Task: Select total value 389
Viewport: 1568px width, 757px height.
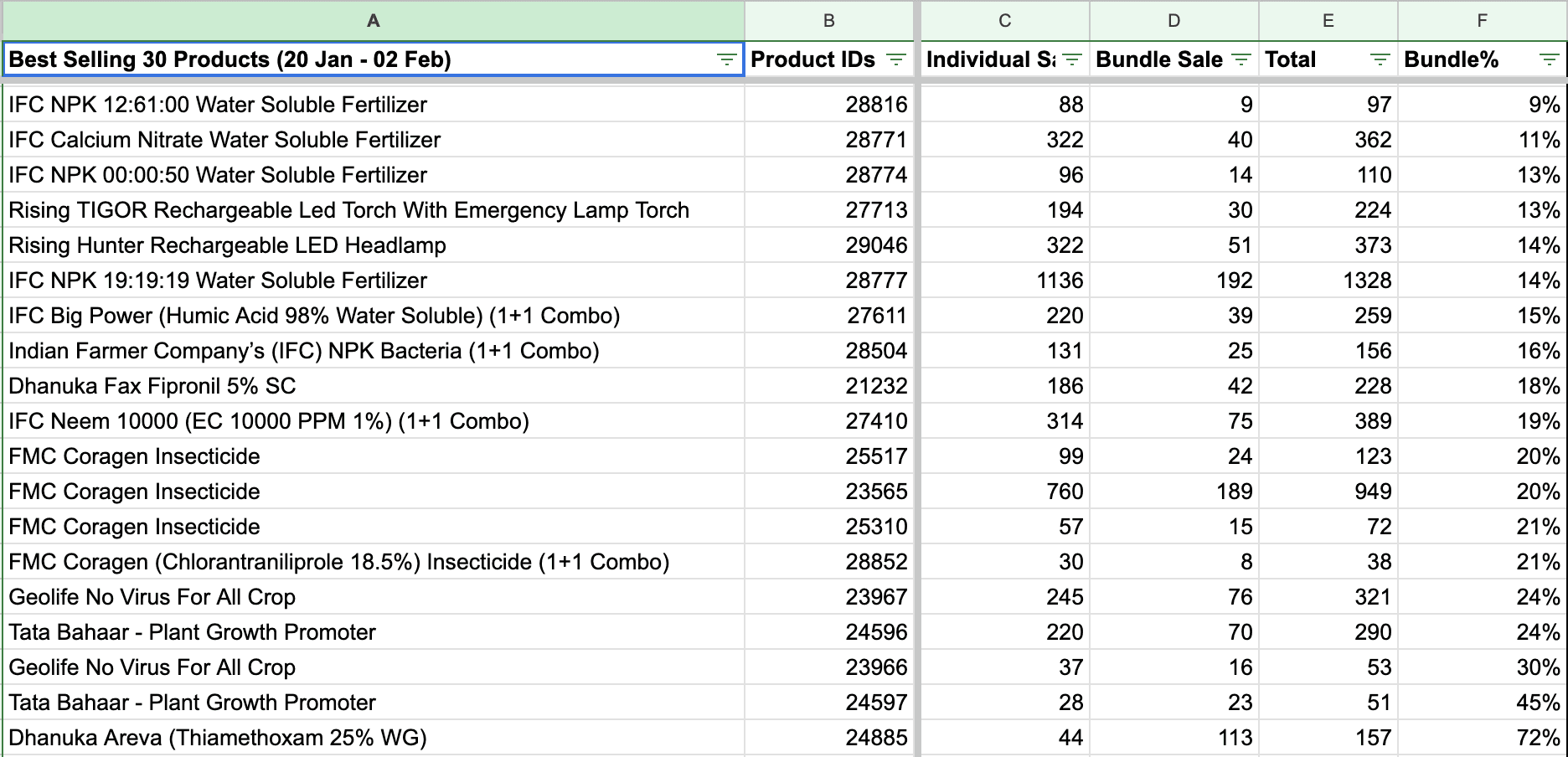Action: pos(1328,421)
